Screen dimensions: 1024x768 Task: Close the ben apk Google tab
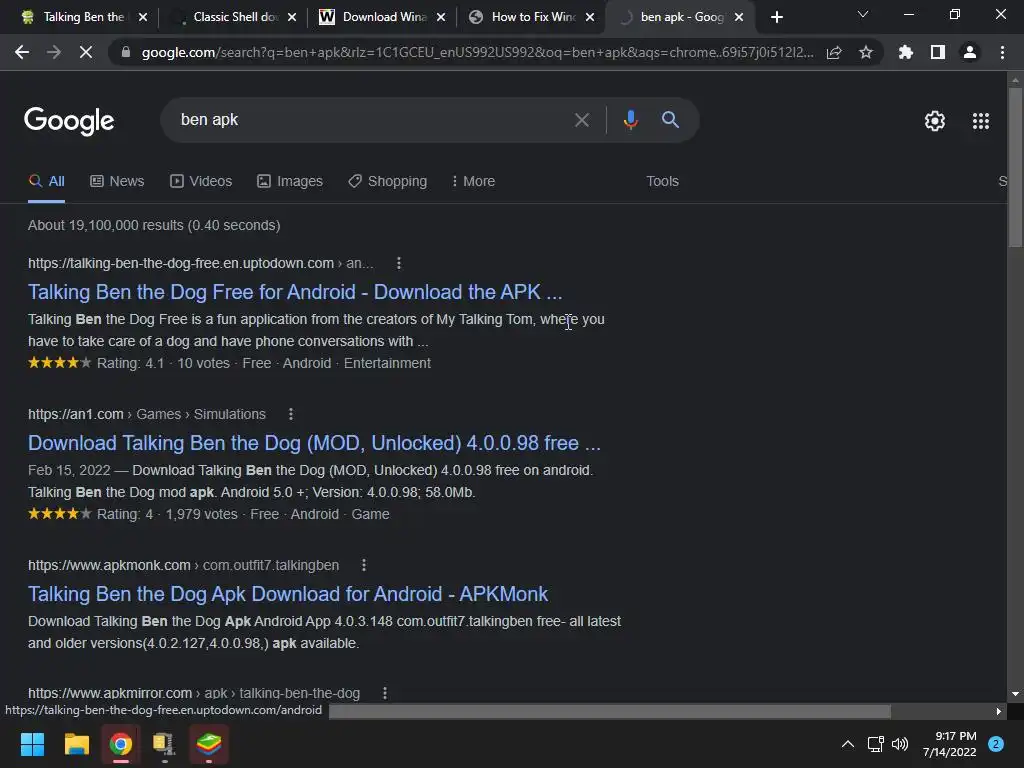coord(739,17)
